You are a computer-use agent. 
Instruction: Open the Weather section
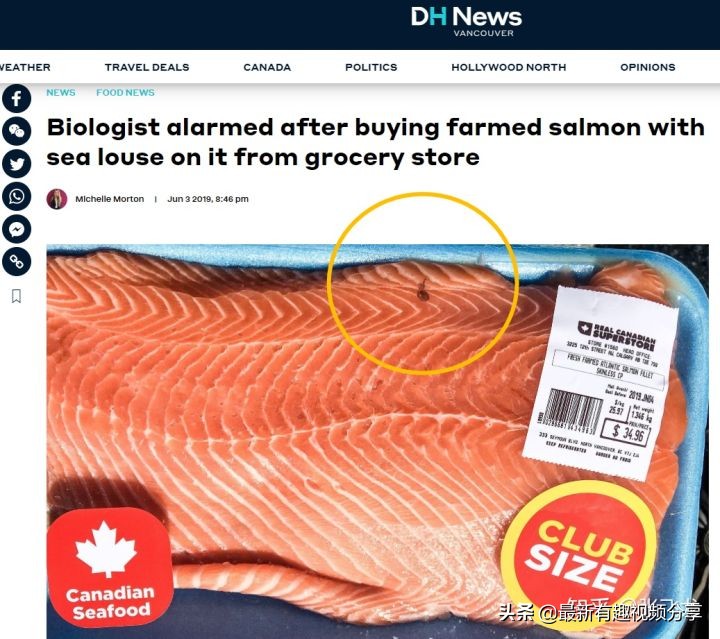25,67
